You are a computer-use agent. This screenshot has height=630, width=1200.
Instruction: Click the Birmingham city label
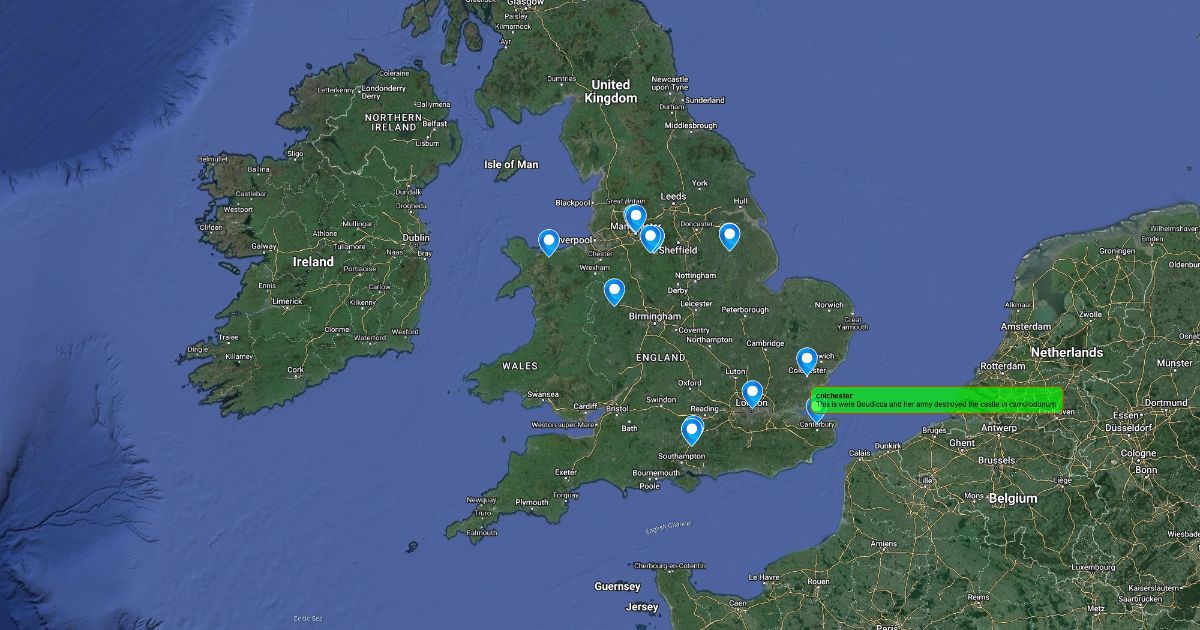pos(654,317)
